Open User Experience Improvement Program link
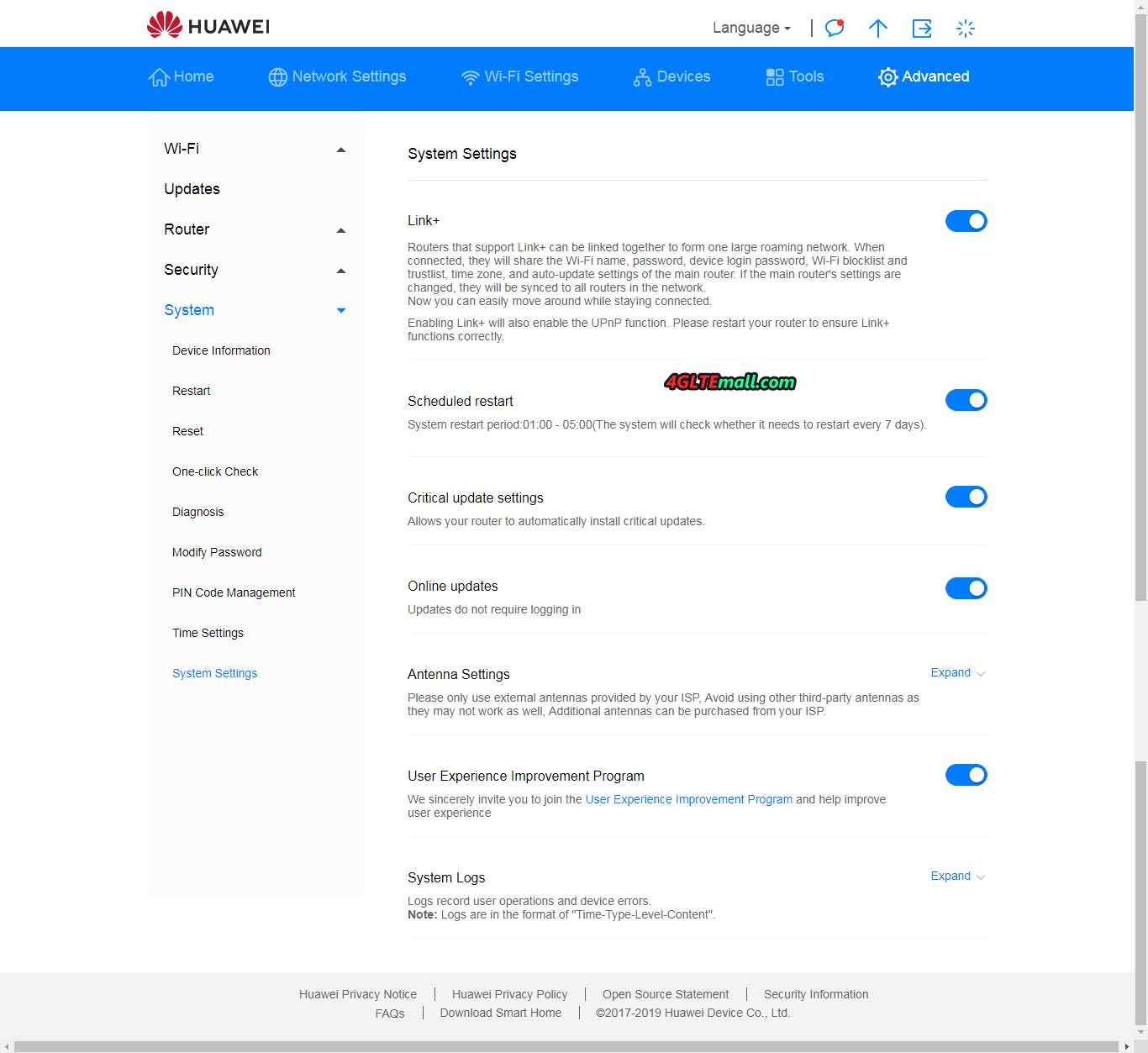1148x1053 pixels. pyautogui.click(x=688, y=799)
